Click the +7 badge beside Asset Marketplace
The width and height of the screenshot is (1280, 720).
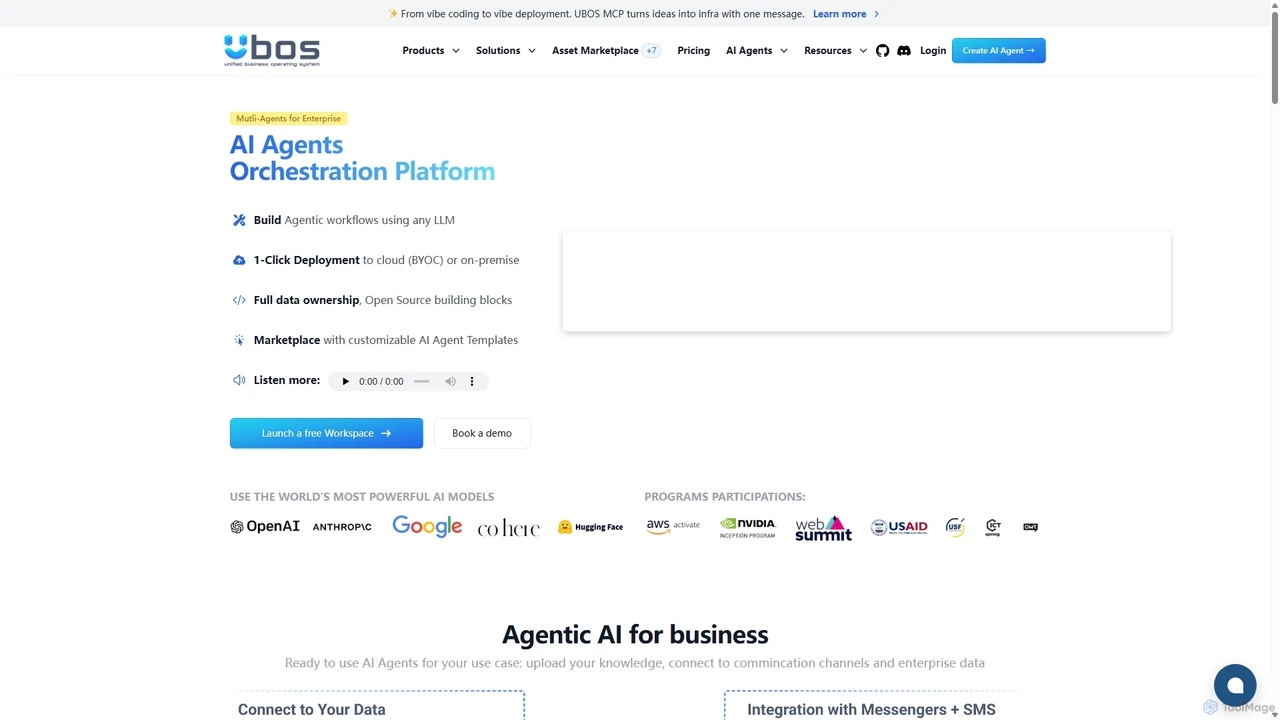[x=652, y=50]
